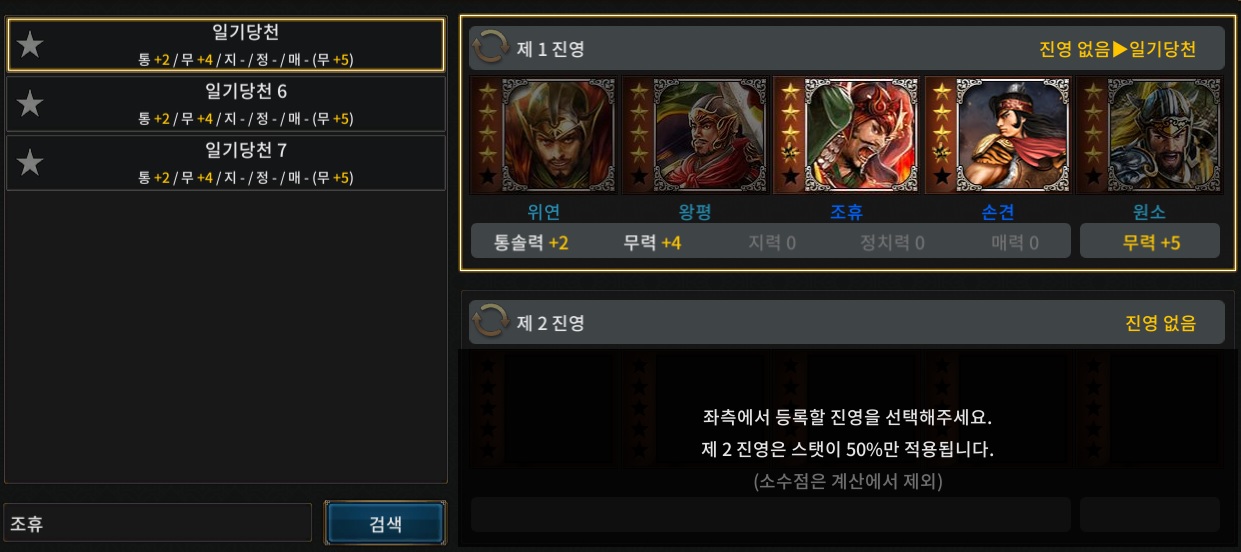1241x552 pixels.
Task: Select the 손견 hero portrait
Action: [x=1000, y=135]
